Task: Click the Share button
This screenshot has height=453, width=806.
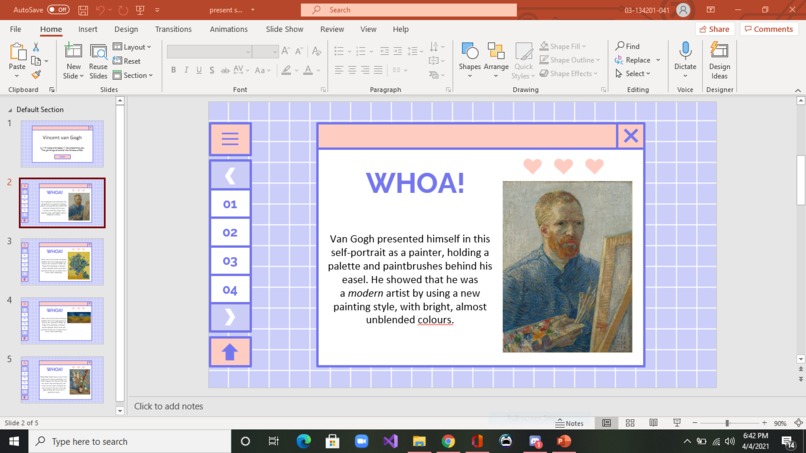Action: [715, 29]
